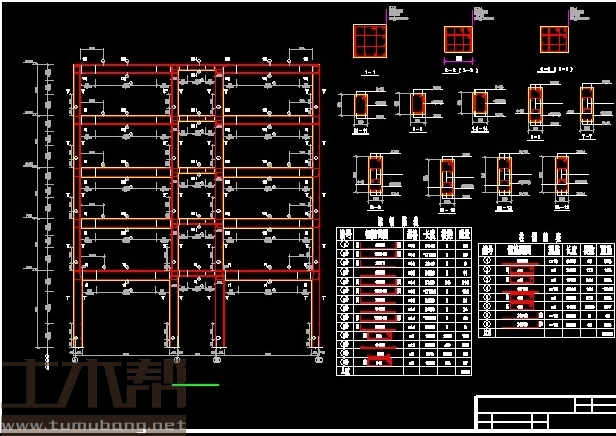Image resolution: width=616 pixels, height=436 pixels.
Task: Click header row of right rebar table
Action: tap(546, 249)
